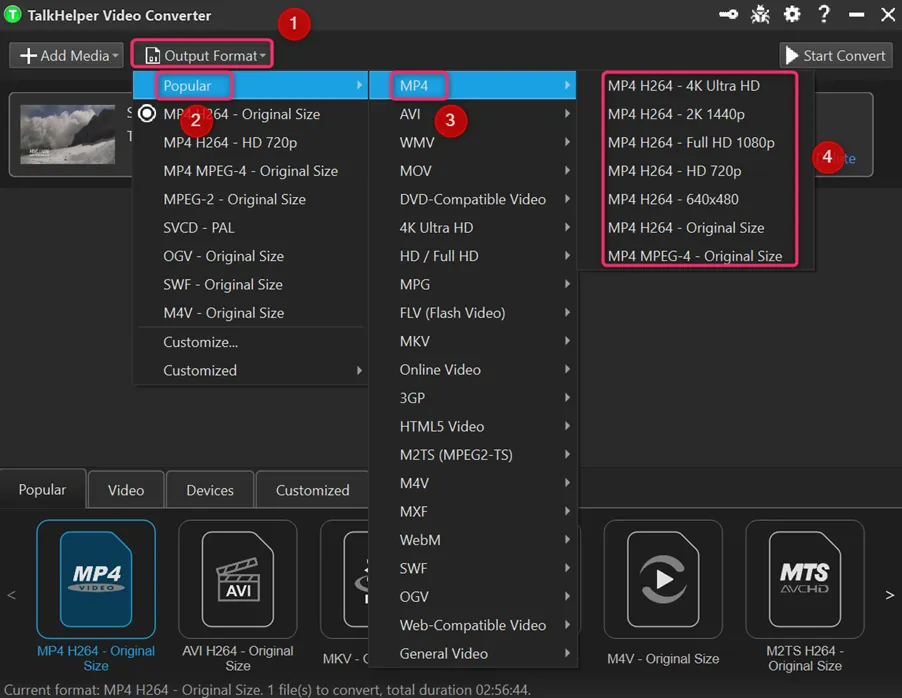Expand DVD-Compatible Video submenu
This screenshot has height=698, width=902.
click(472, 199)
